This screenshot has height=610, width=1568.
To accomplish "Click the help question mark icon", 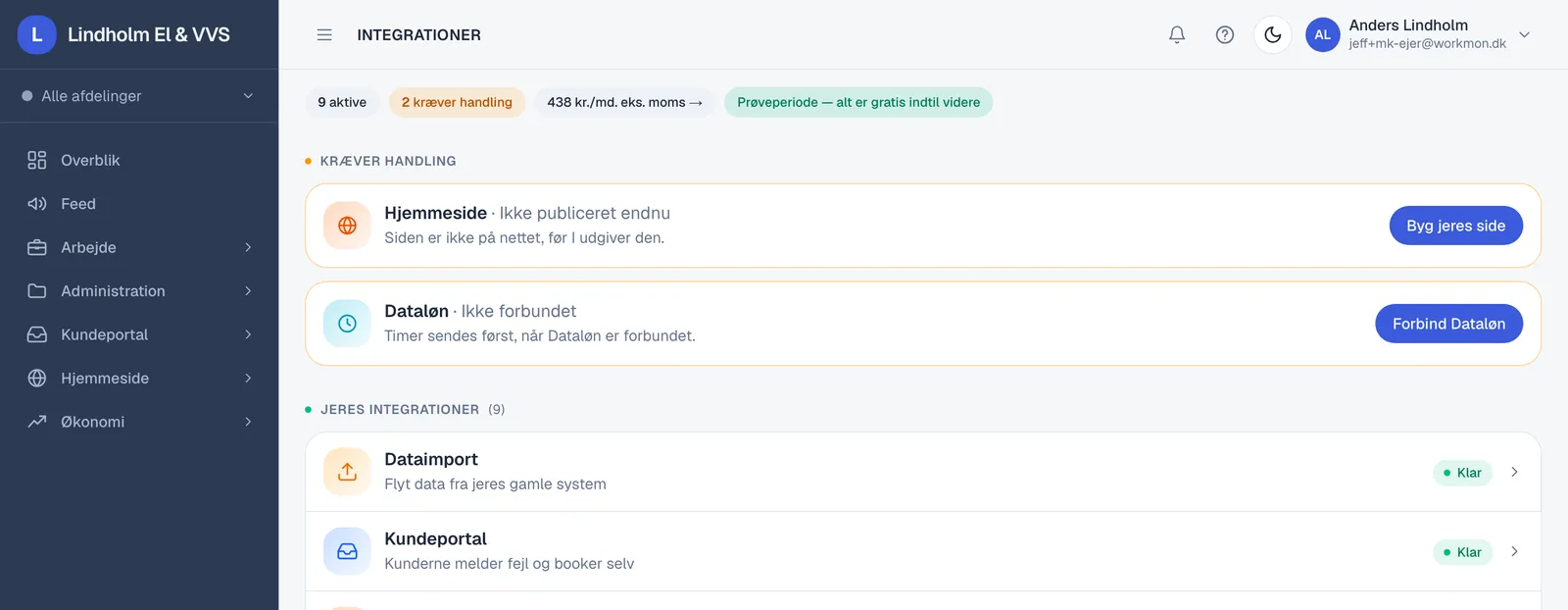I will 1225,34.
